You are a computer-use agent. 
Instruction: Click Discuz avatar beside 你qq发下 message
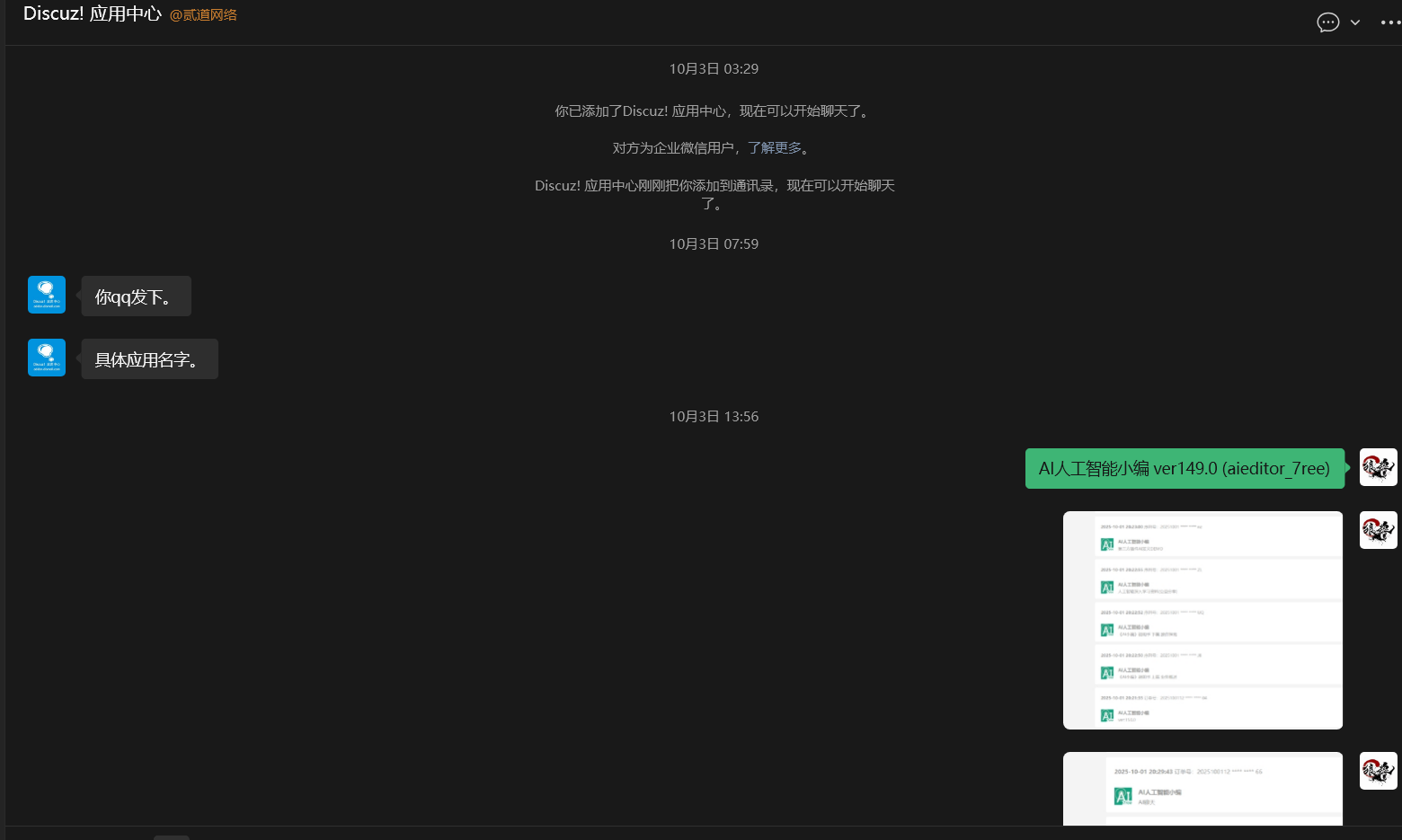(x=47, y=295)
